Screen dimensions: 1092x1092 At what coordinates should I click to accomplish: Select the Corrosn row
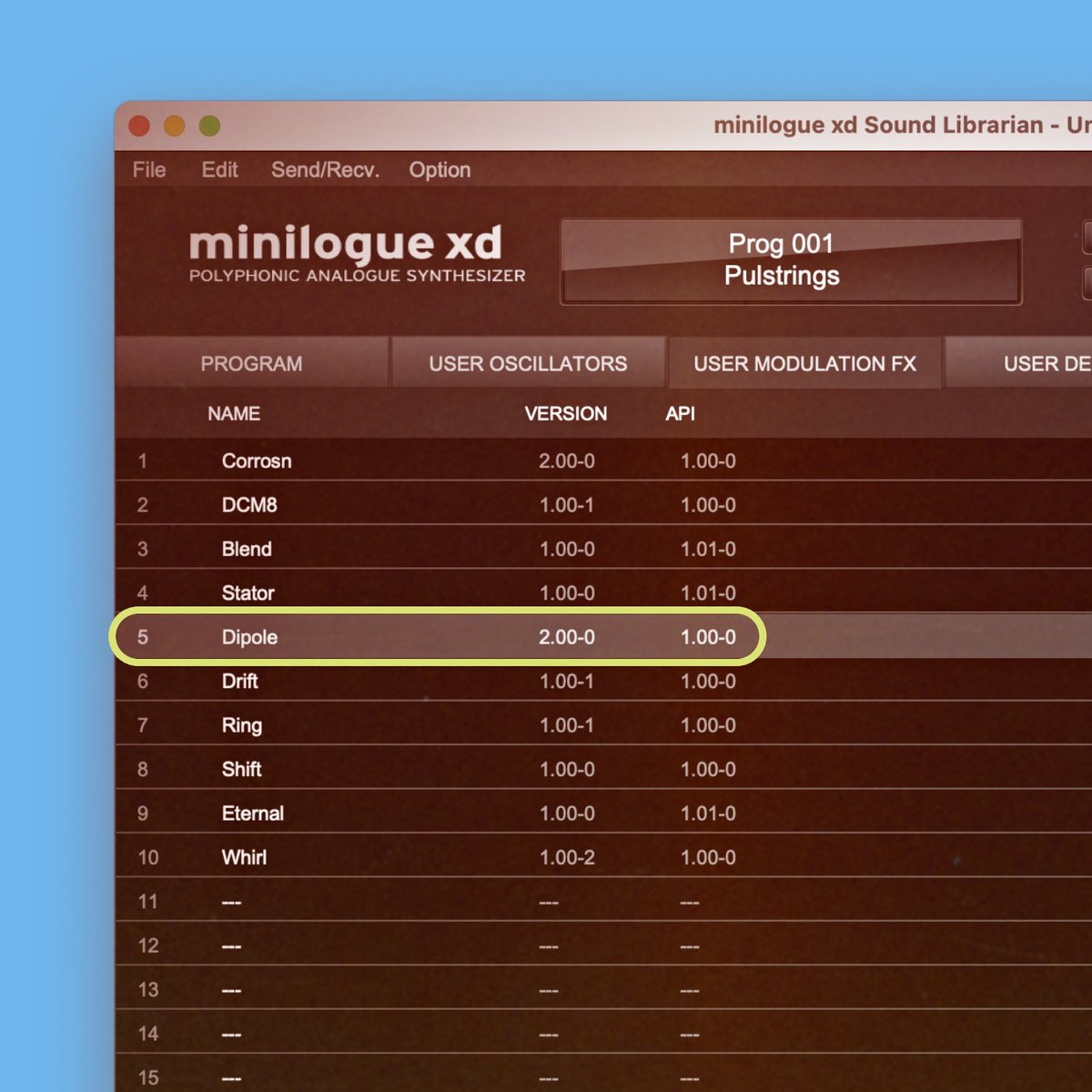603,460
